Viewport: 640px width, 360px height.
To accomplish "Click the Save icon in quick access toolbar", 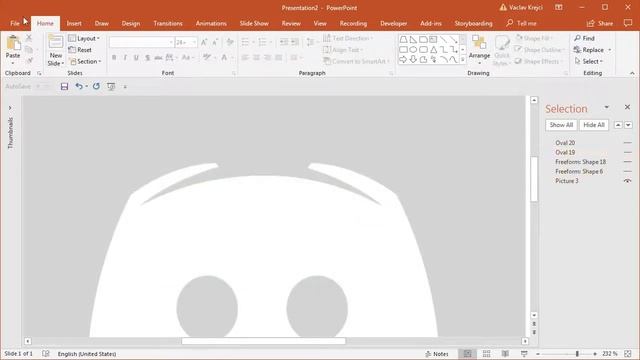I will [x=64, y=87].
